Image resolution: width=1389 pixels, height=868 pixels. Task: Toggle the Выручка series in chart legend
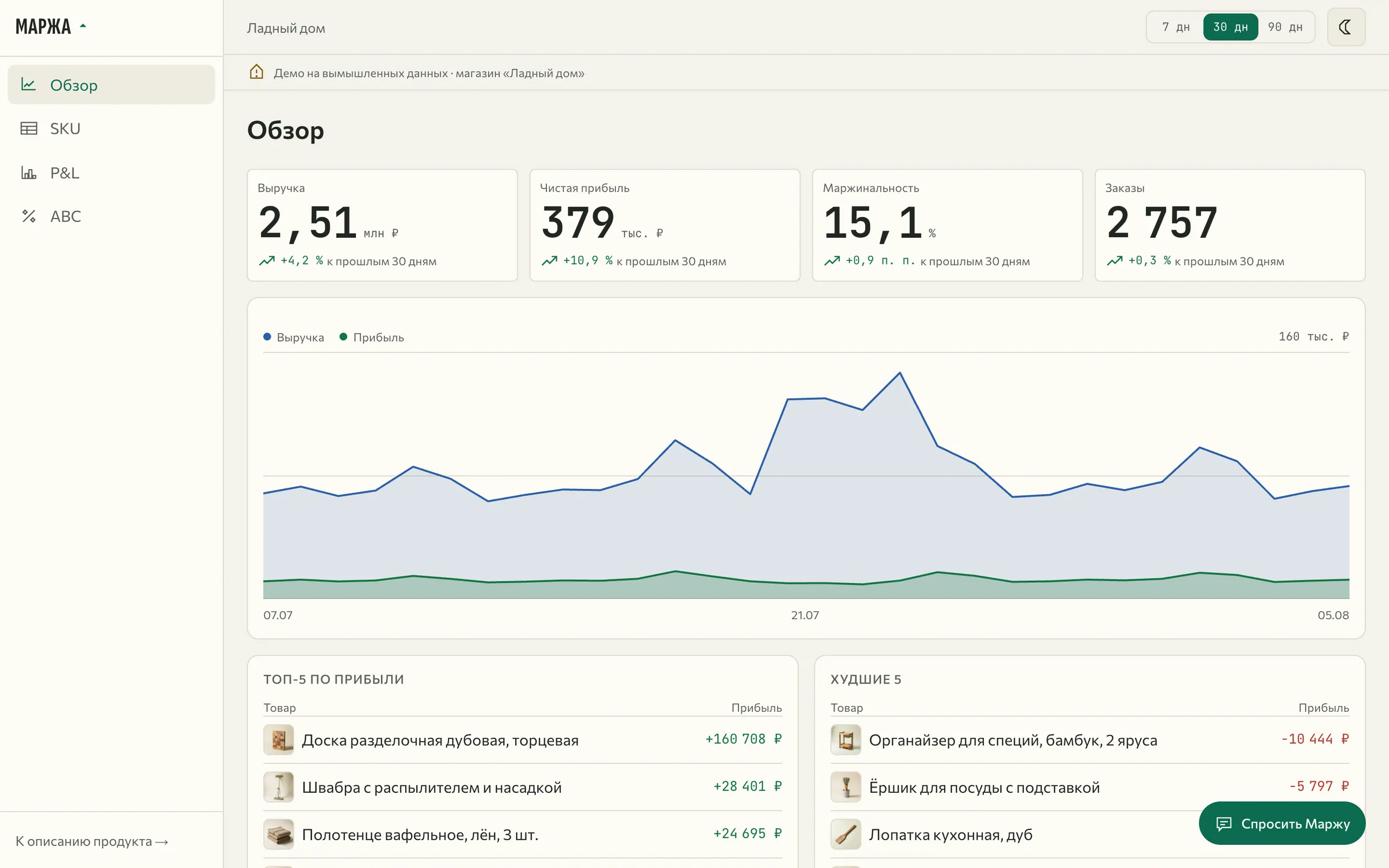294,337
